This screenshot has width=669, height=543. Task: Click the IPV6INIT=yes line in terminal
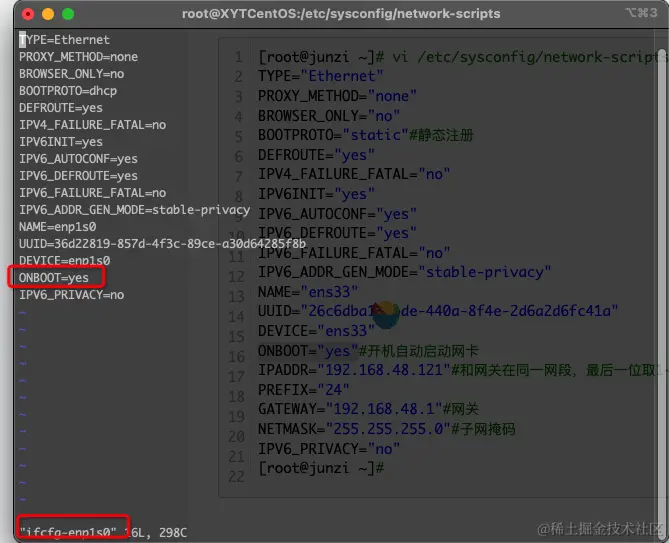[61, 142]
